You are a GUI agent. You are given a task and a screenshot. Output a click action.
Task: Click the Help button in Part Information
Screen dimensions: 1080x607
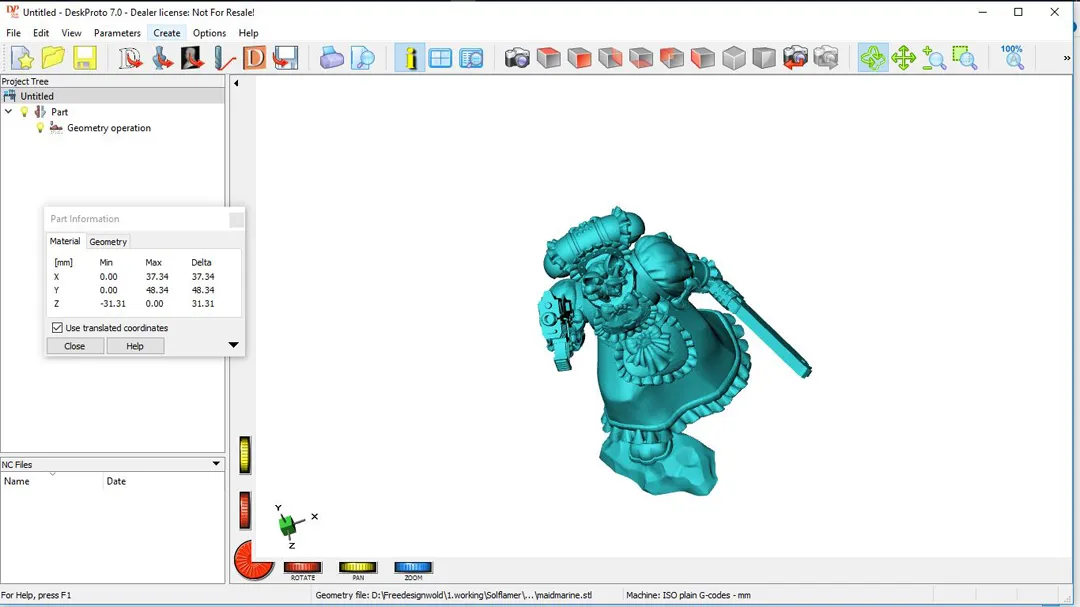(135, 346)
